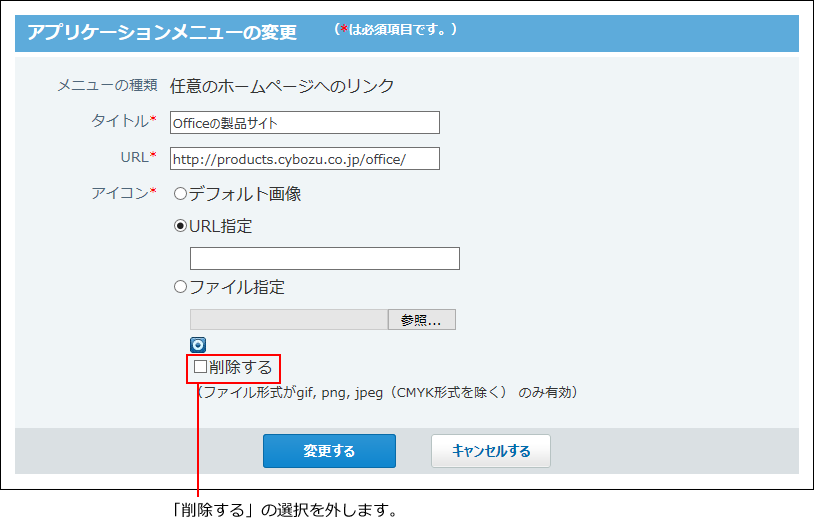This screenshot has width=814, height=526.
Task: Uncheck the 削除する checkbox
Action: [x=200, y=367]
